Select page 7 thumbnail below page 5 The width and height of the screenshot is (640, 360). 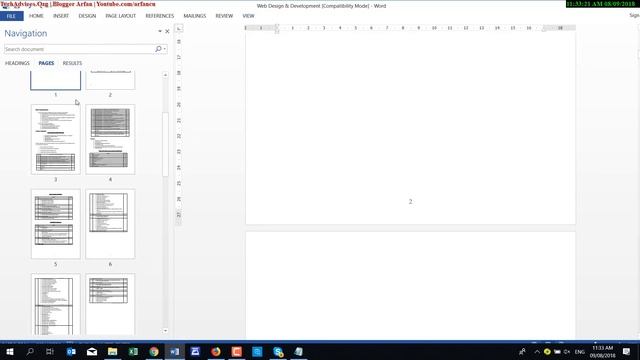56,304
